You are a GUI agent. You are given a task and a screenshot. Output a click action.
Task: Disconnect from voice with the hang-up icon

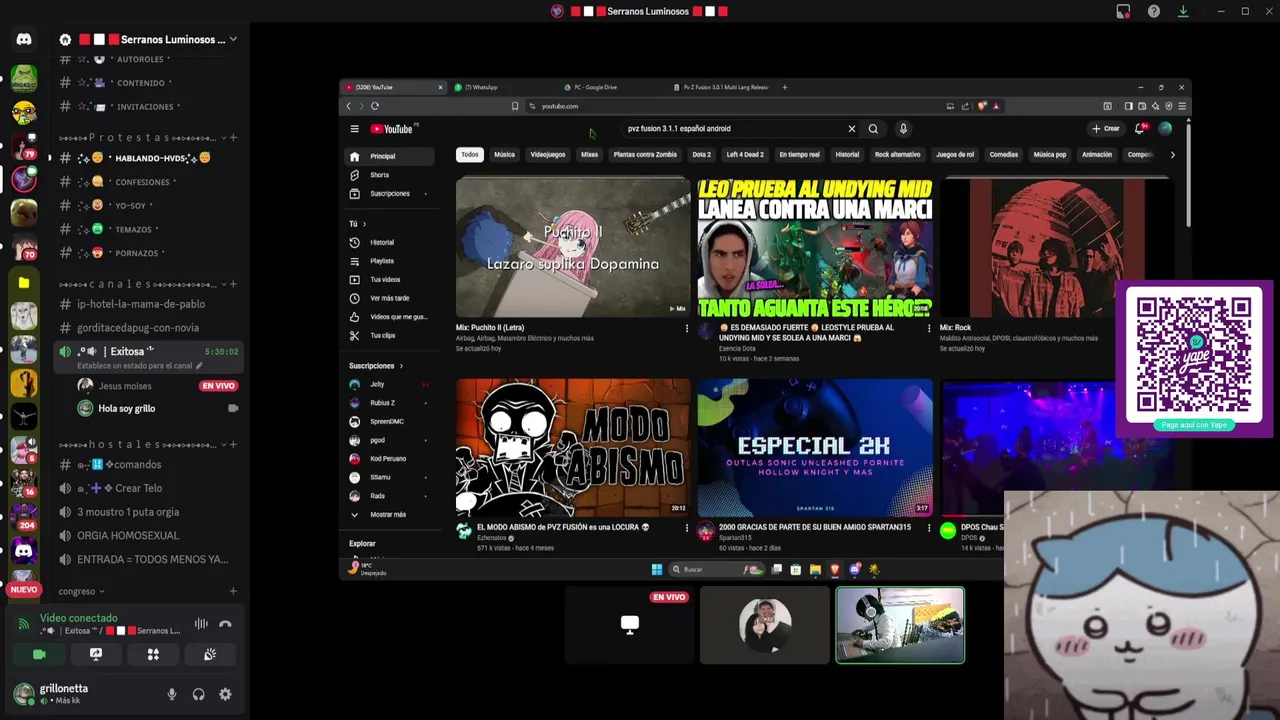tap(225, 624)
